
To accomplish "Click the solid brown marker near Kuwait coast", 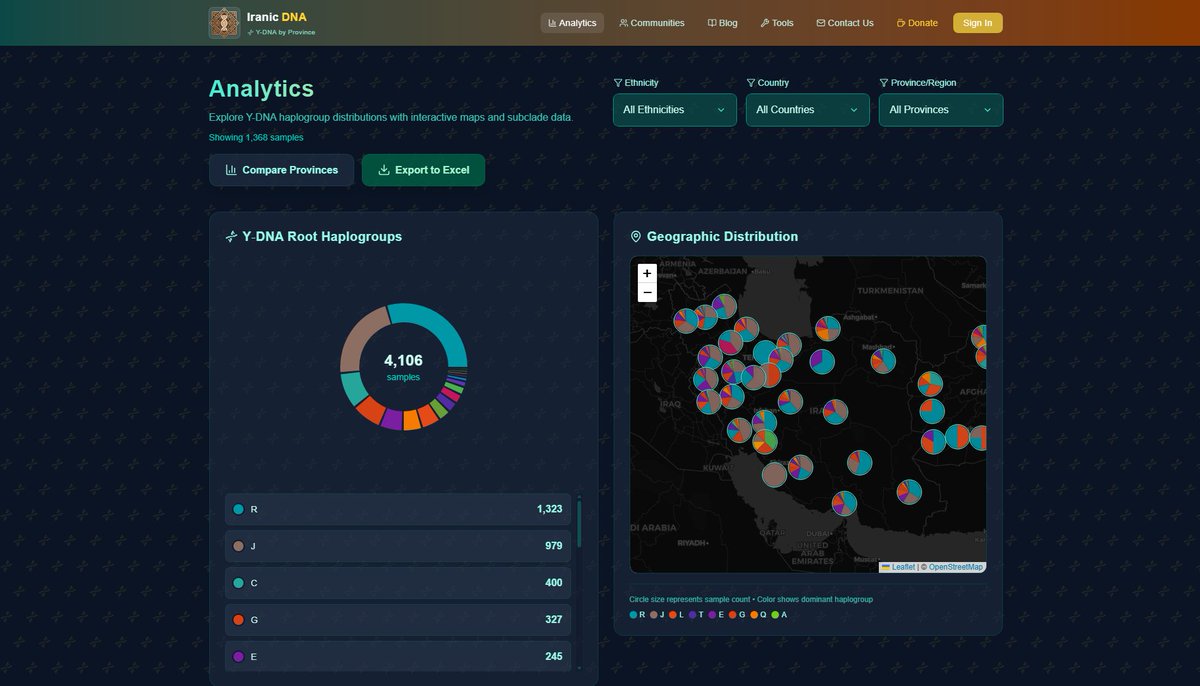I will tap(775, 475).
